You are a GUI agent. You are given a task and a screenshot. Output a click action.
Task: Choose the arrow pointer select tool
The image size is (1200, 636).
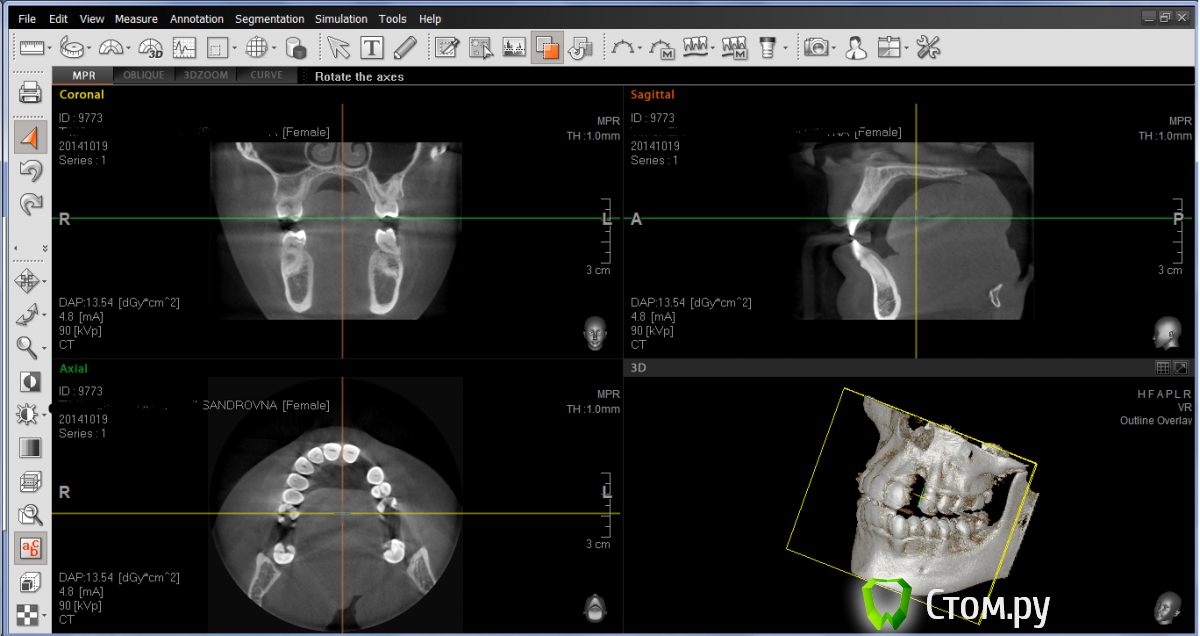[338, 47]
